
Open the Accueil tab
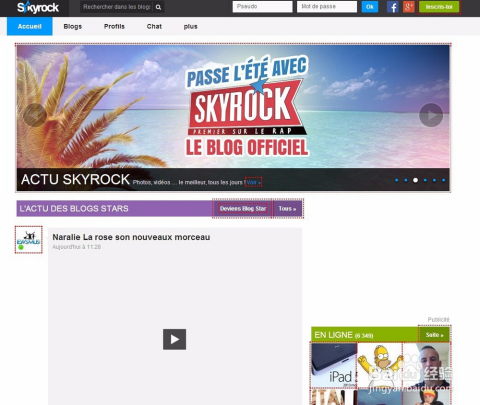click(x=30, y=26)
